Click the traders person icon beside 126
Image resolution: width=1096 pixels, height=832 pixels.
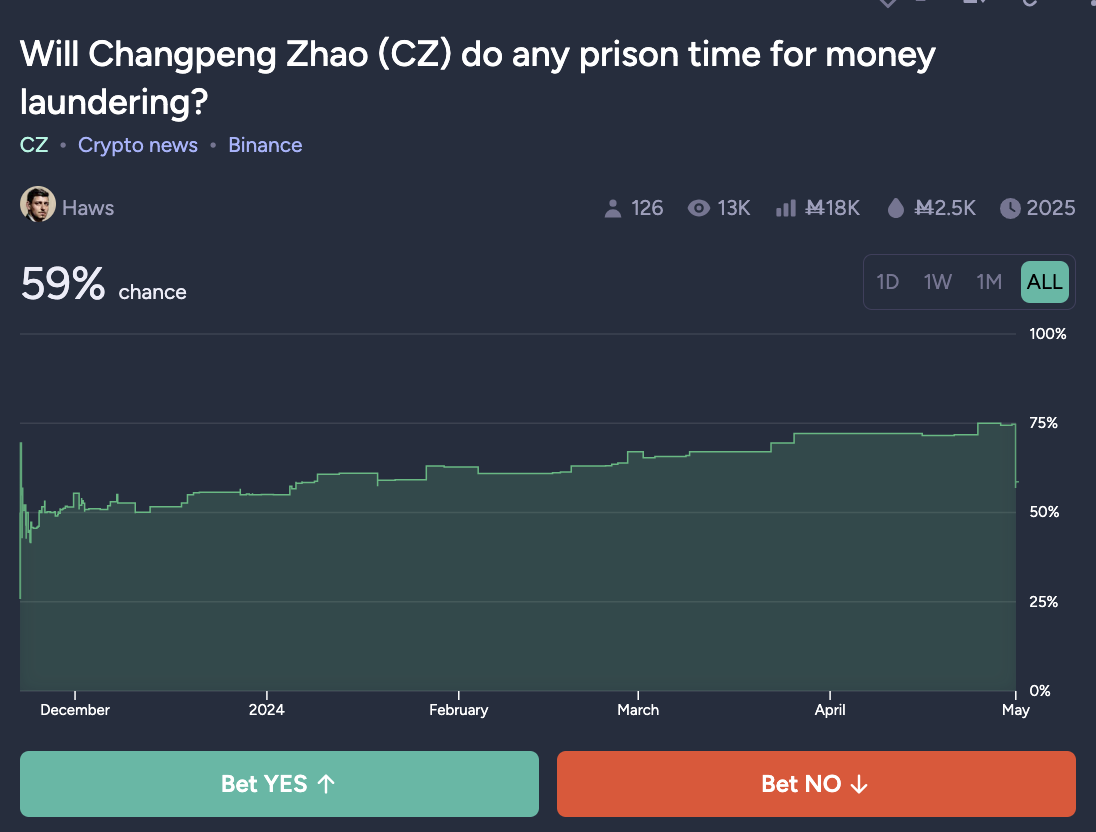[x=613, y=208]
